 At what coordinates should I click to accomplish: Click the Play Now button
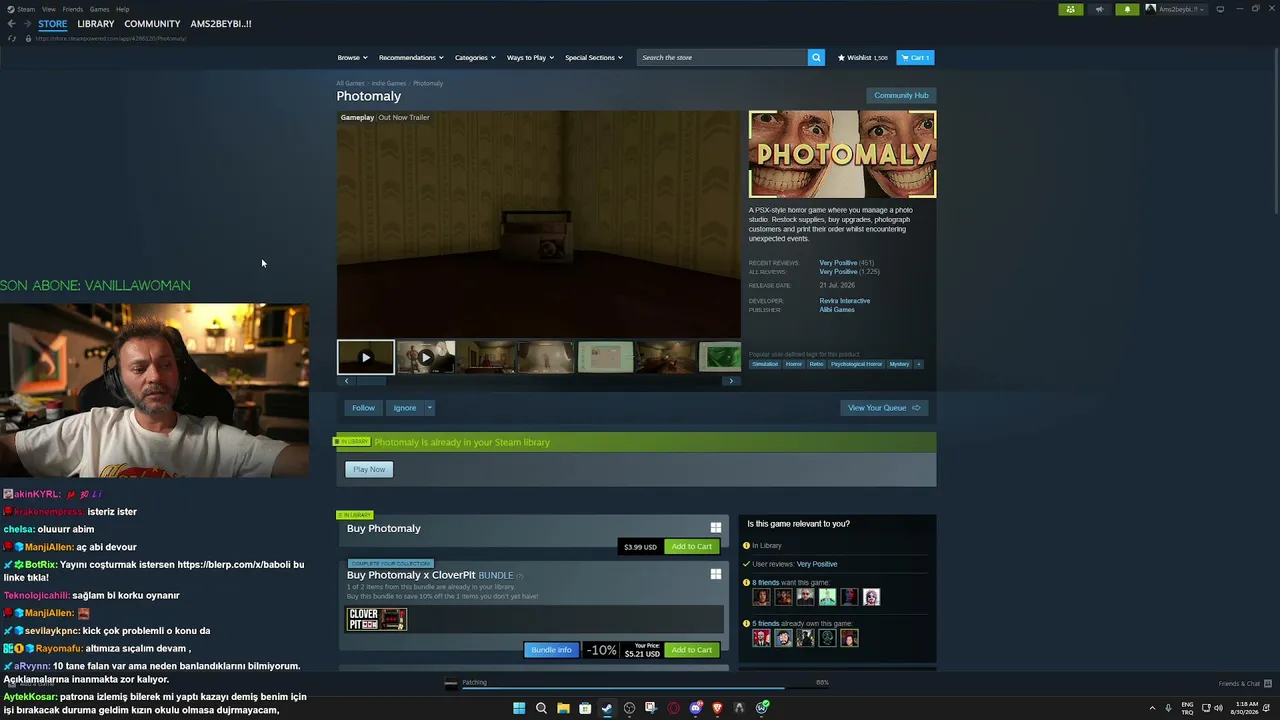[x=369, y=470]
